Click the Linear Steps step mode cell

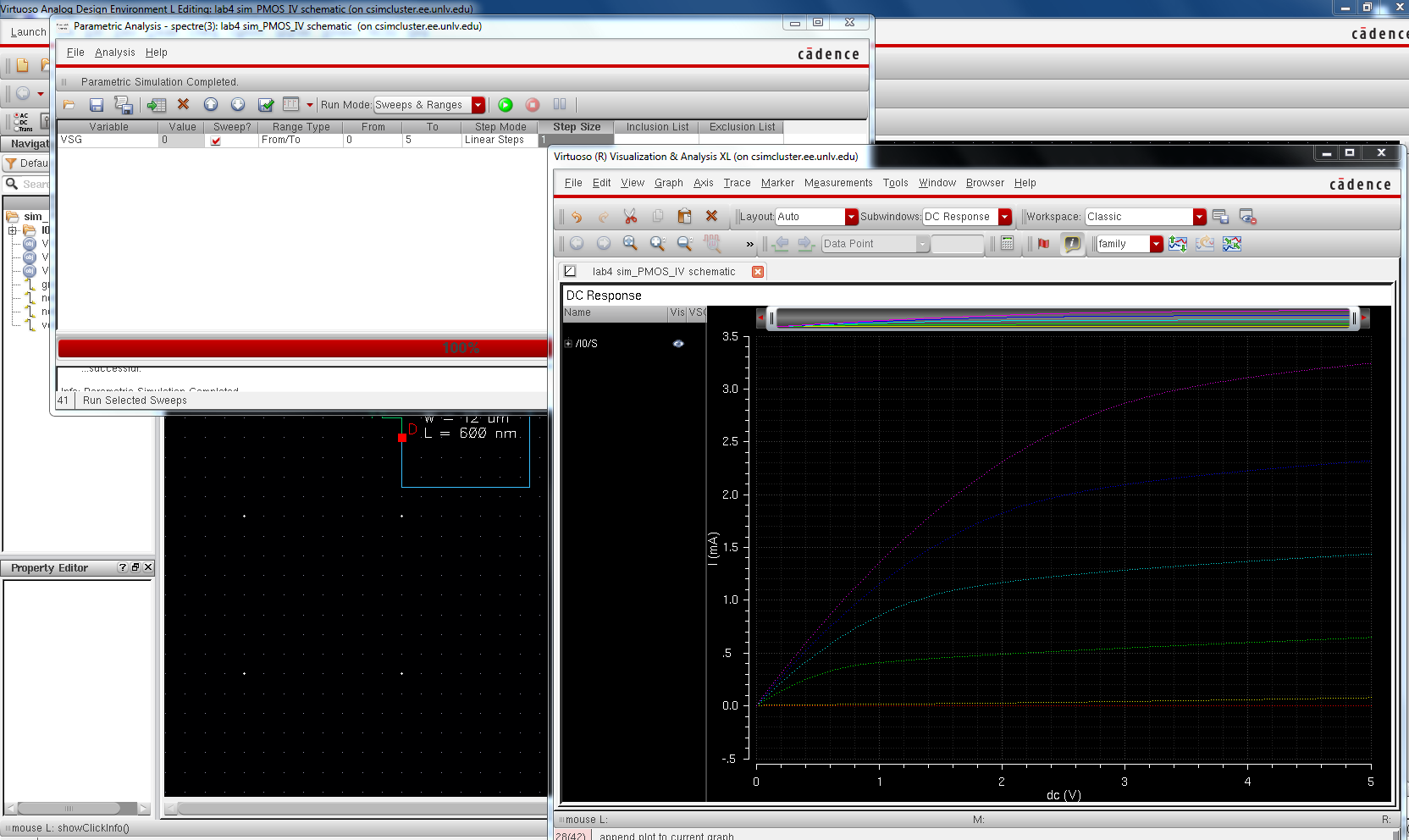(500, 140)
